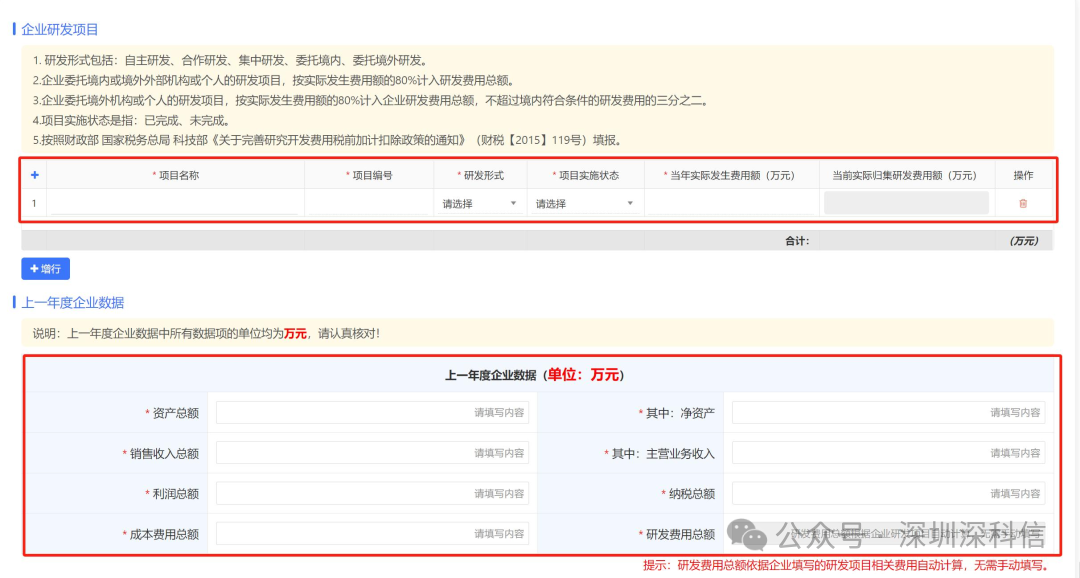The width and height of the screenshot is (1080, 578).
Task: Focus the 资产总额 input field
Action: [372, 413]
